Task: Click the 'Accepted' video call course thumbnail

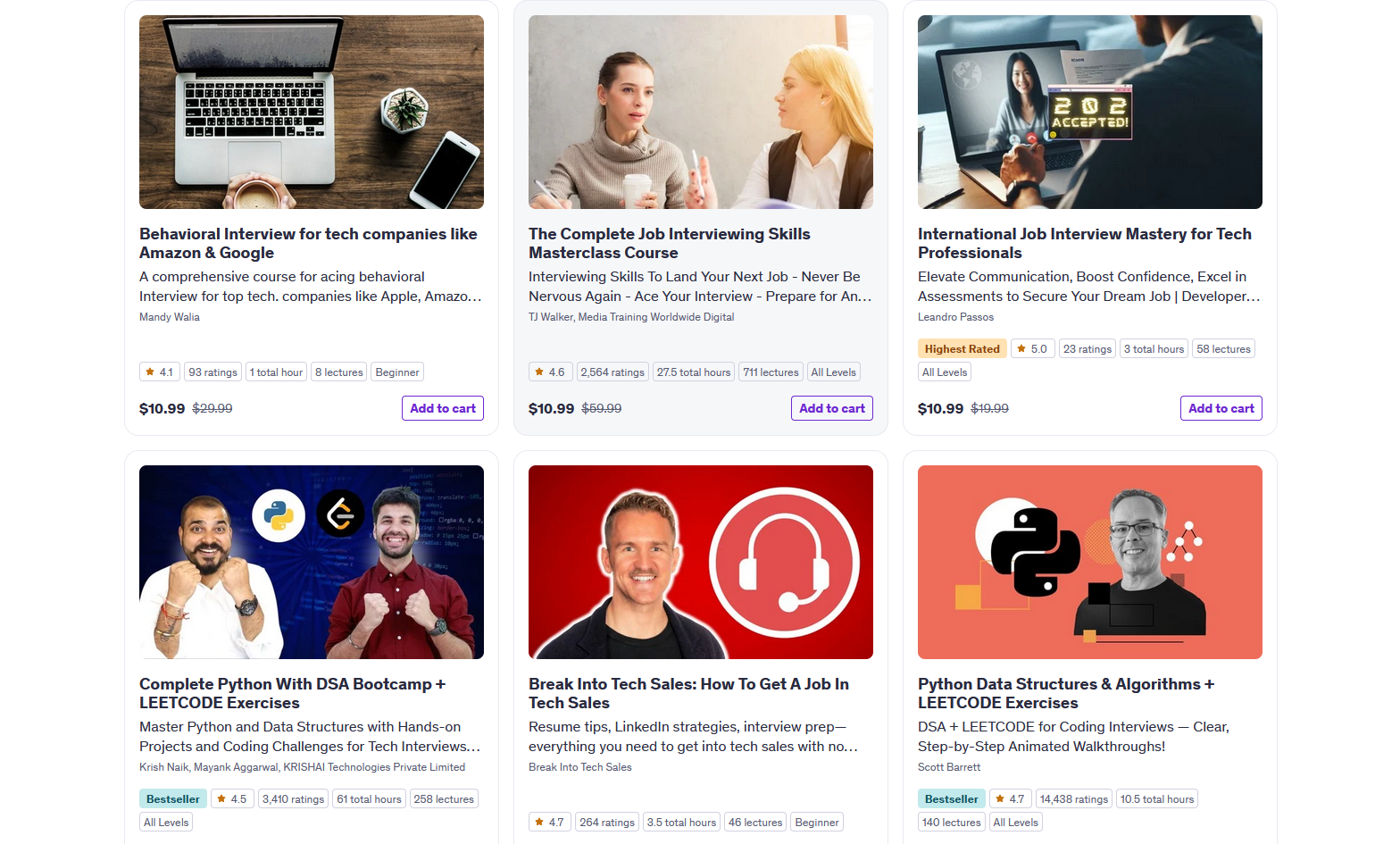Action: tap(1090, 112)
